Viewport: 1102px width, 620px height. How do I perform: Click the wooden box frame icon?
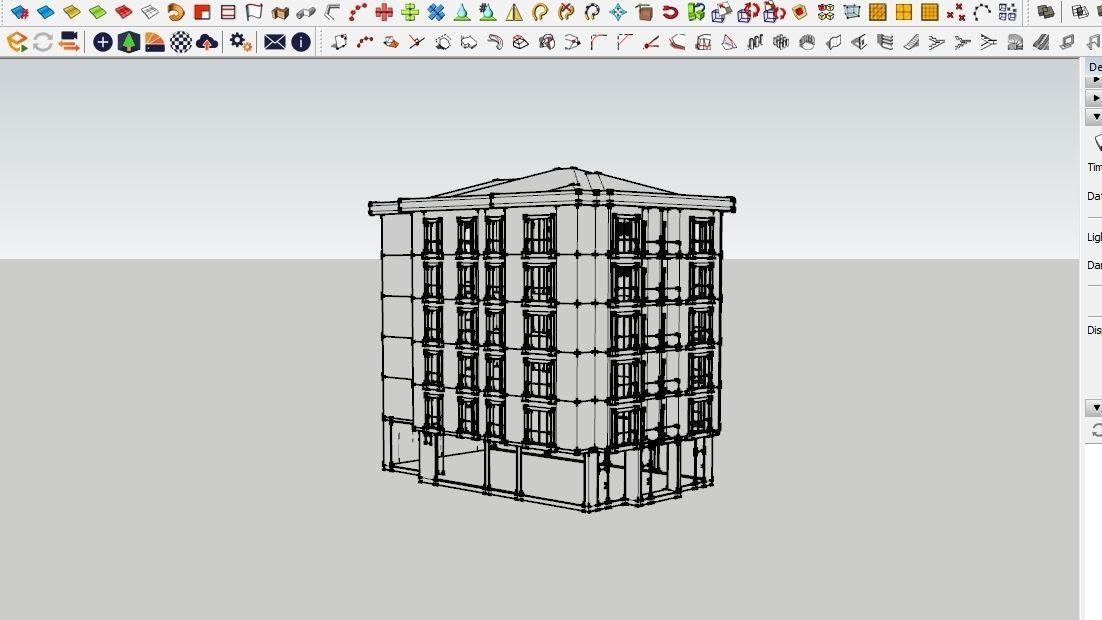[x=280, y=12]
